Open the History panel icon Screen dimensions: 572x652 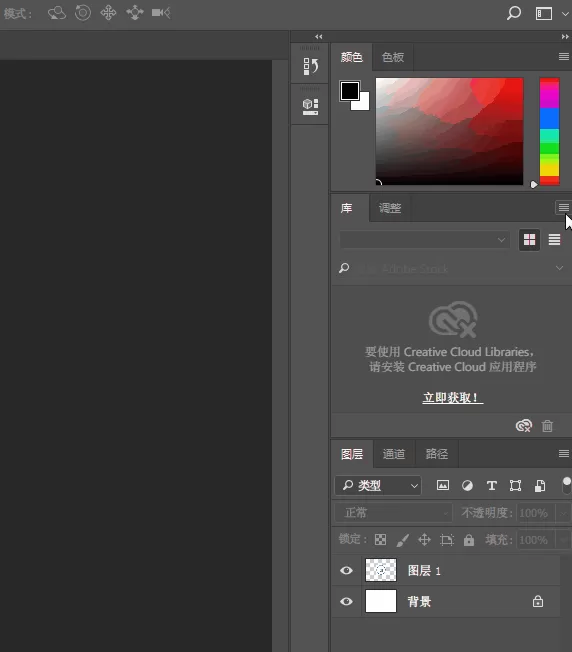click(310, 66)
